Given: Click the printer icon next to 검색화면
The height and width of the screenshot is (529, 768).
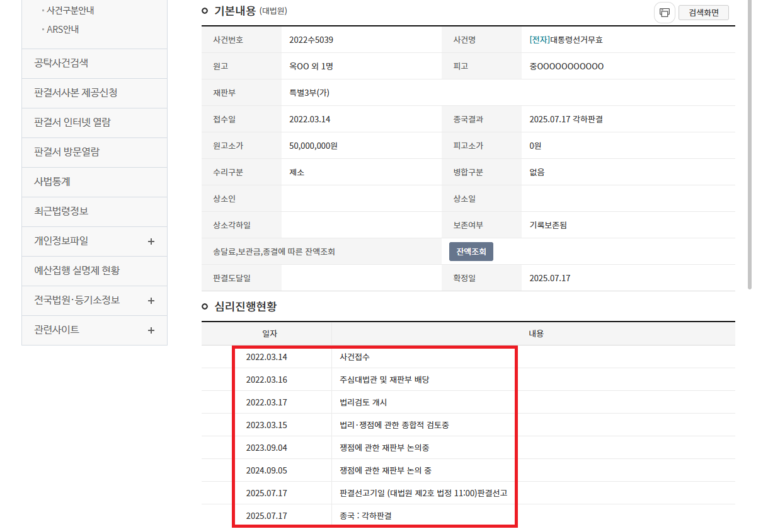Looking at the screenshot, I should pyautogui.click(x=663, y=12).
